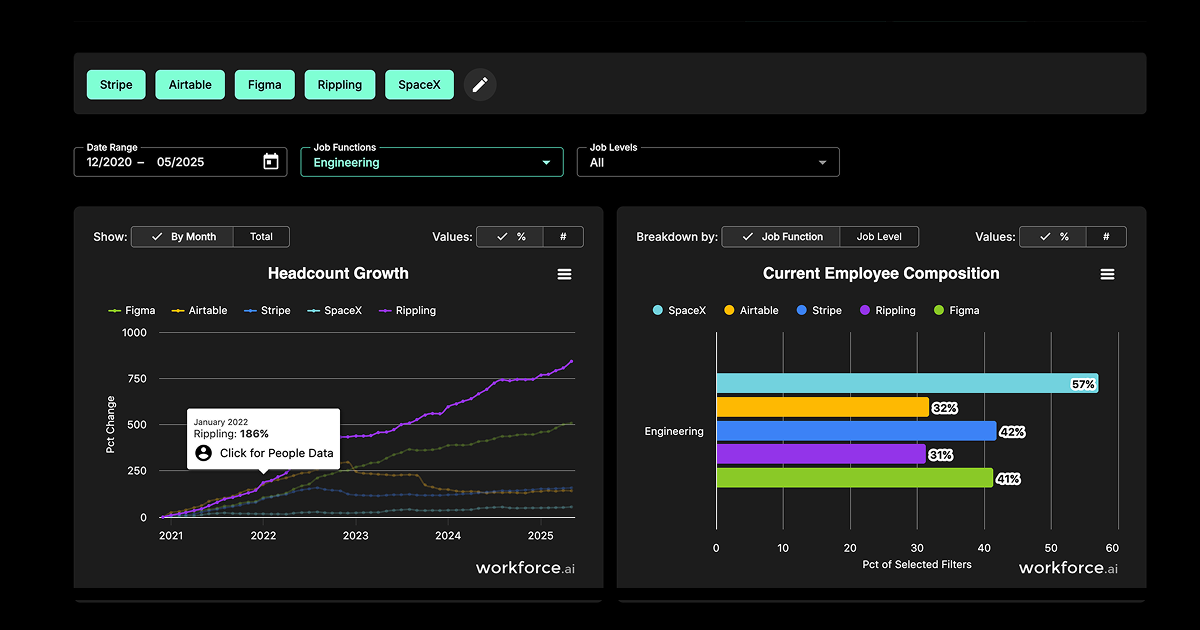Open the Job Levels dropdown showing All
Screen dimensions: 1200x630
point(708,161)
